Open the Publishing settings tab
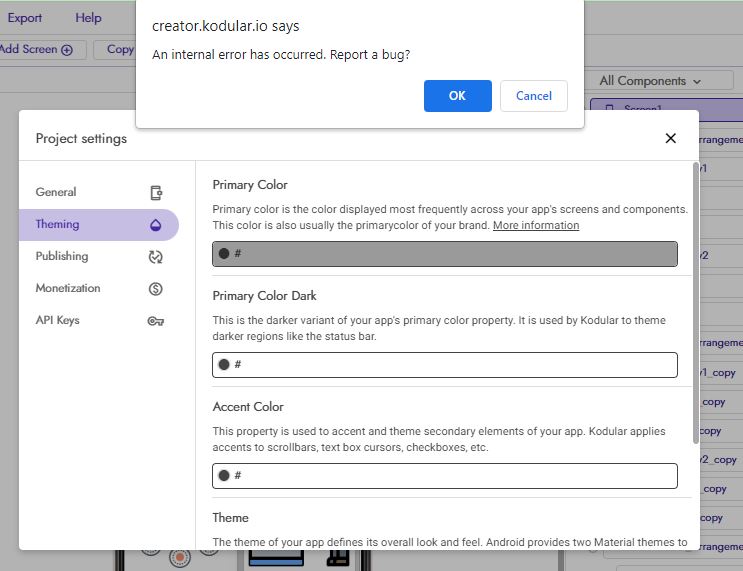Viewport: 743px width, 571px height. pyautogui.click(x=61, y=256)
